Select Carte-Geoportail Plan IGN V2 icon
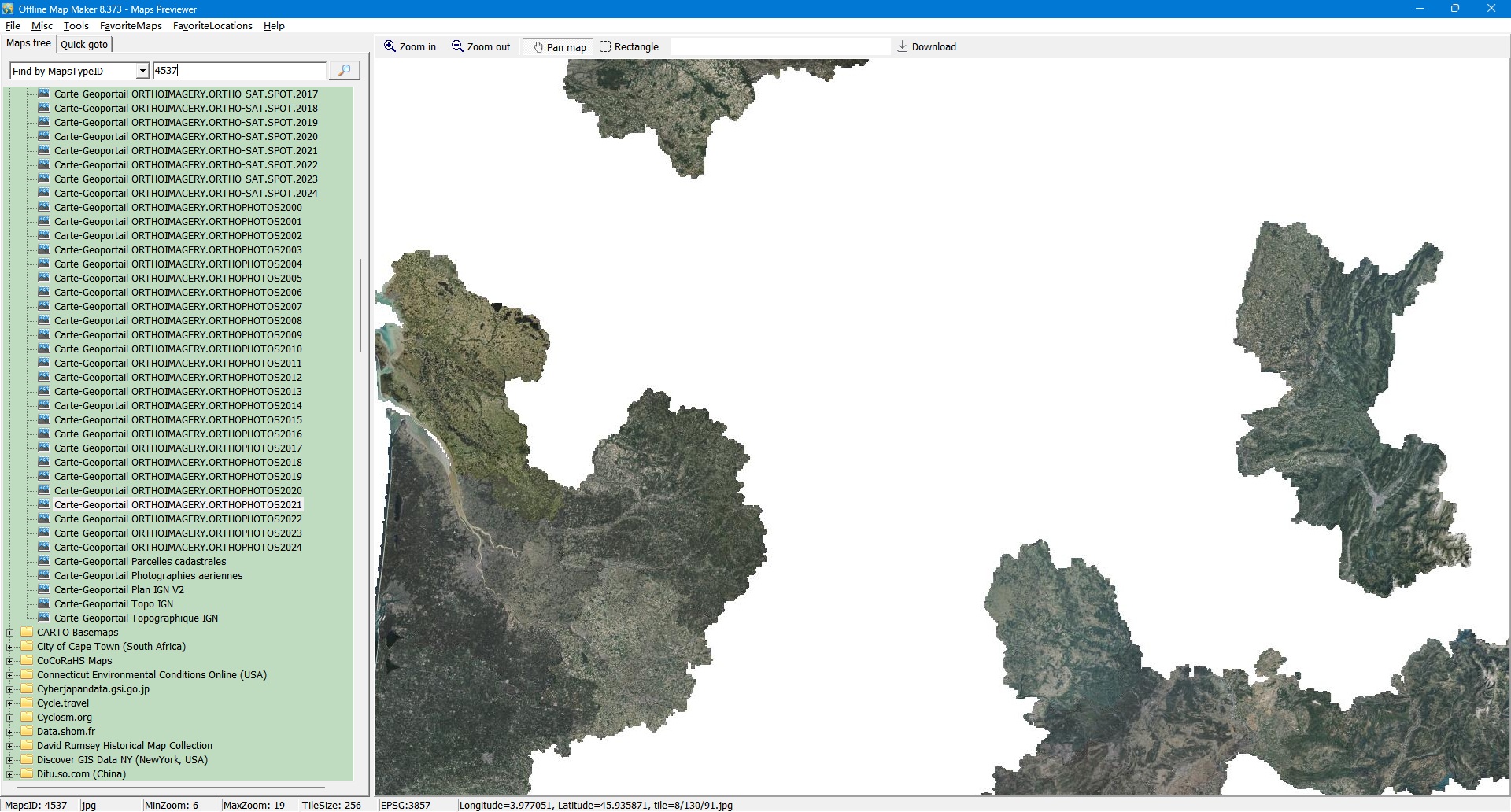This screenshot has width=1511, height=812. coord(44,590)
